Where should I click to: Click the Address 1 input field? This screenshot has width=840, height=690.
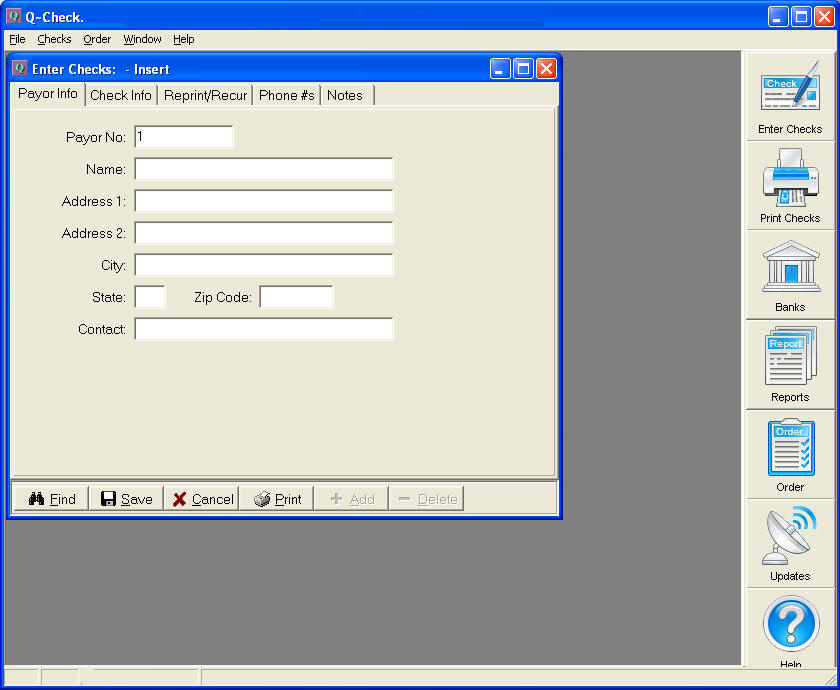264,201
